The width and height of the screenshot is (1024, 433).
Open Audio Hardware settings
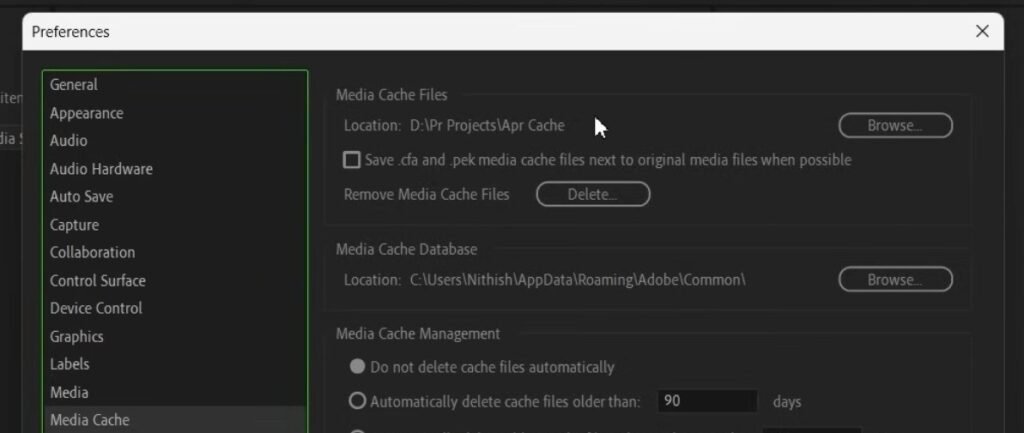tap(101, 169)
